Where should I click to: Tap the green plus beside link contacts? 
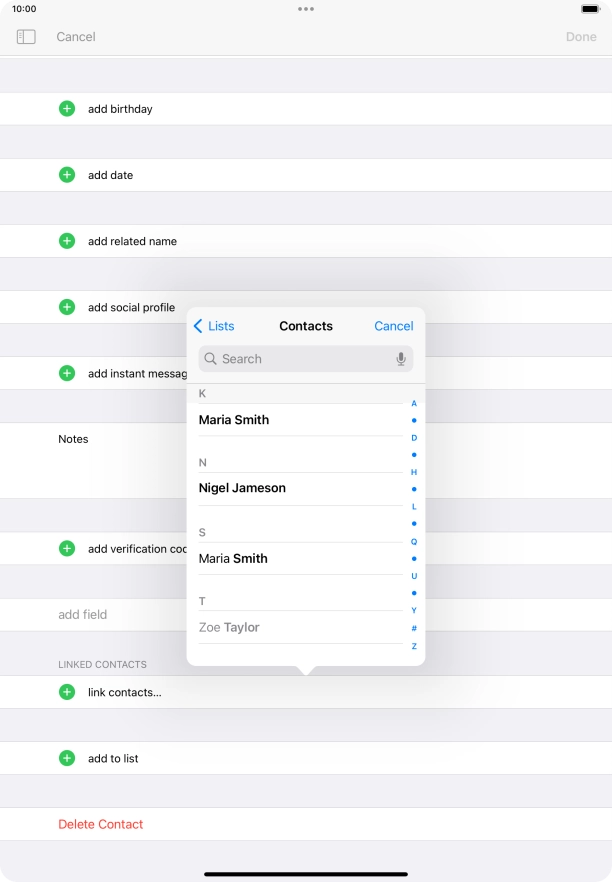tap(67, 692)
